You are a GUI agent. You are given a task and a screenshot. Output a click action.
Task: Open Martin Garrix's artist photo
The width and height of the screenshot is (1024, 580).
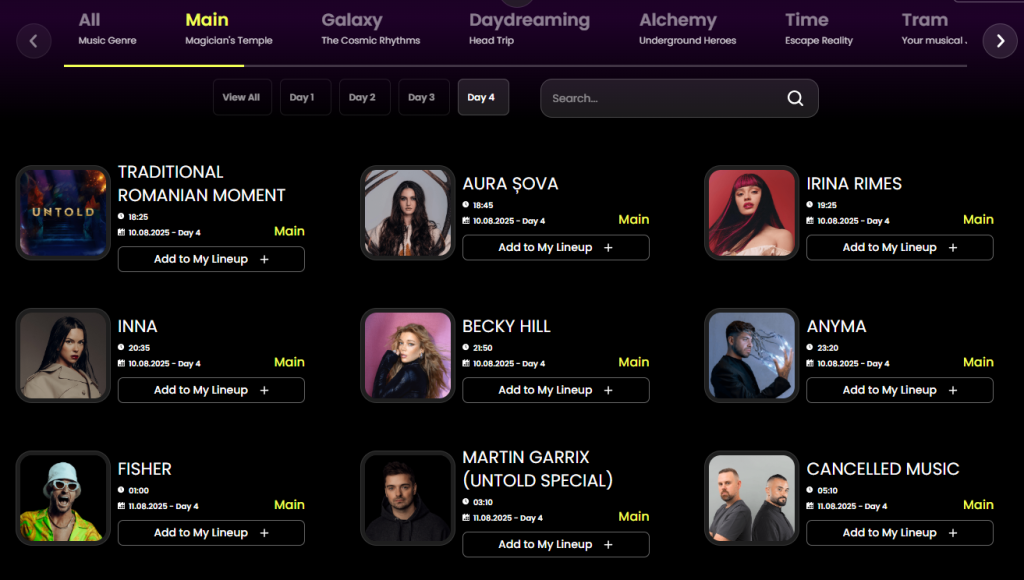tap(408, 498)
